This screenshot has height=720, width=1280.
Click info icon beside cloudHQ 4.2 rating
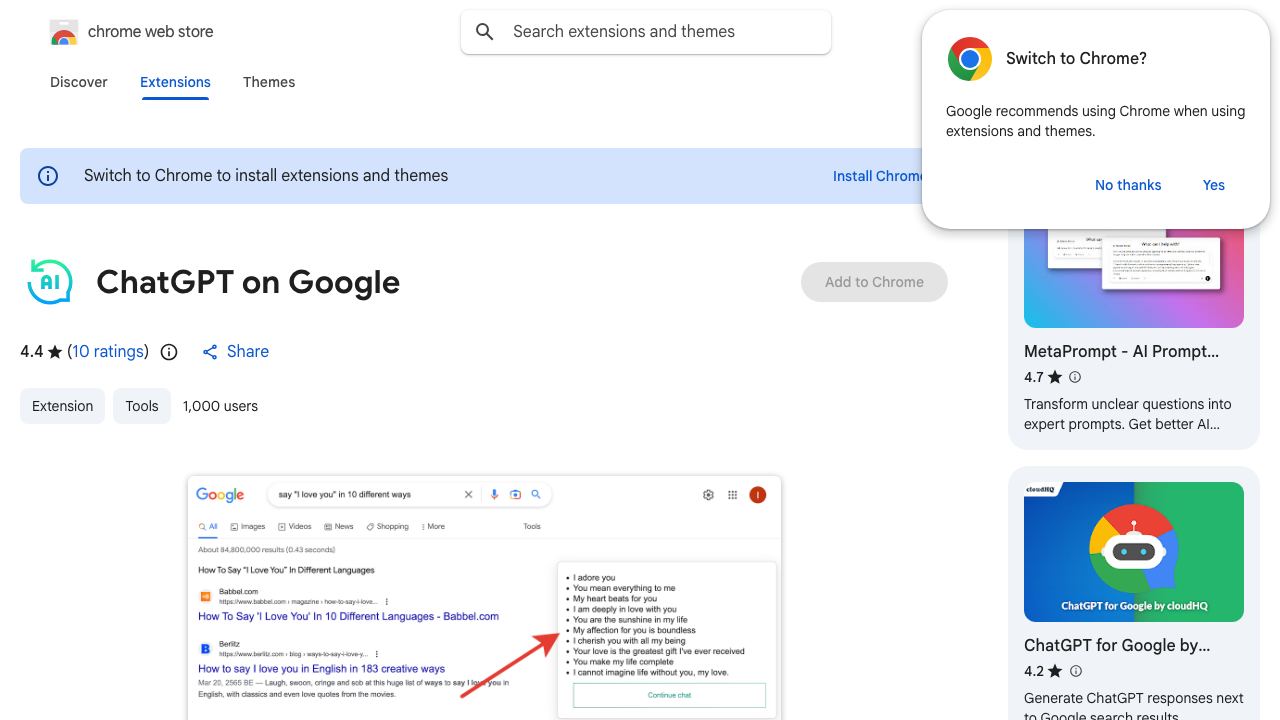(1075, 671)
